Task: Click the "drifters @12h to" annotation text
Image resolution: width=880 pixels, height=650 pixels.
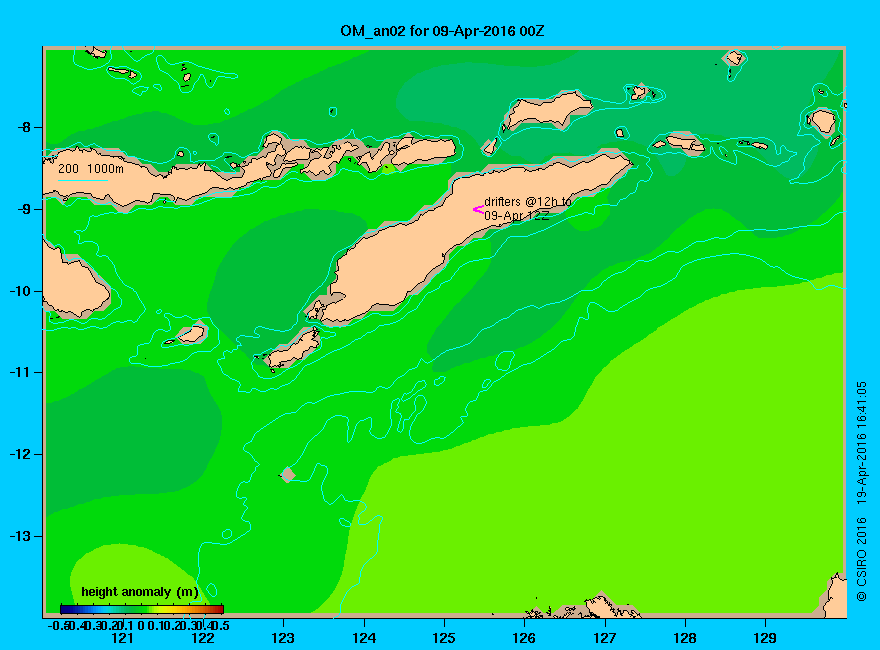Action: 528,202
